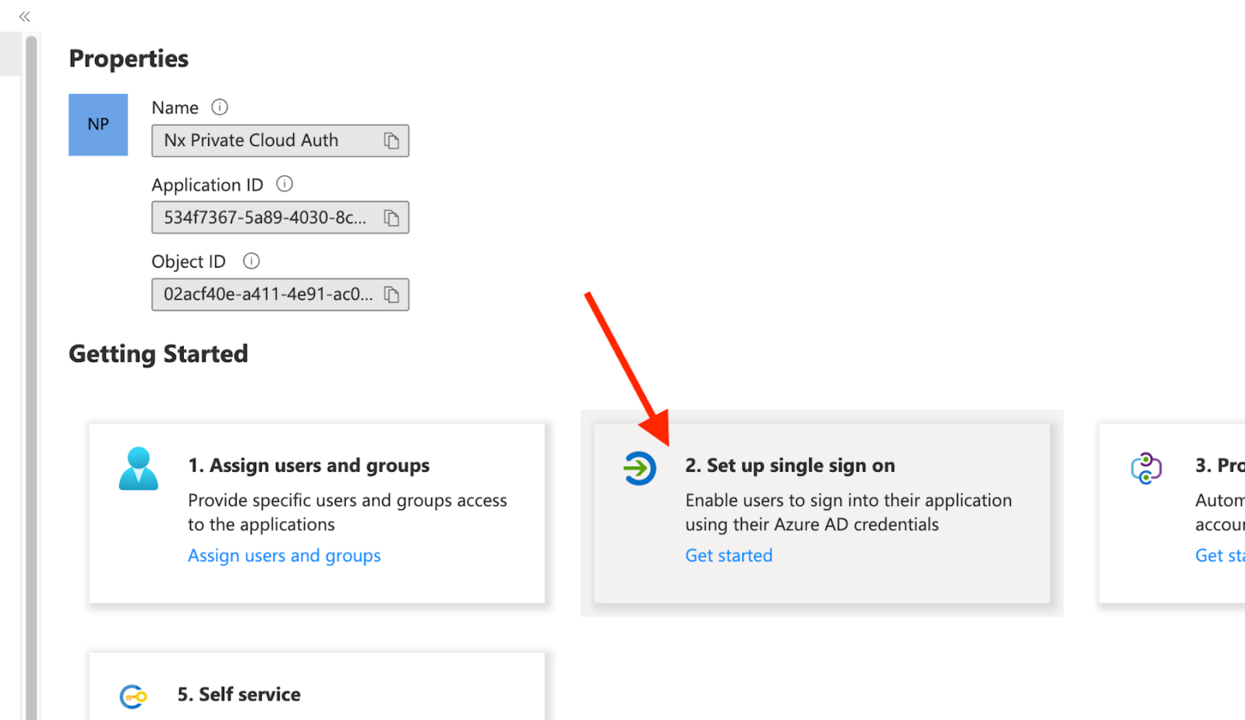Click Get started under single sign on
Image resolution: width=1245 pixels, height=720 pixels.
click(x=728, y=555)
